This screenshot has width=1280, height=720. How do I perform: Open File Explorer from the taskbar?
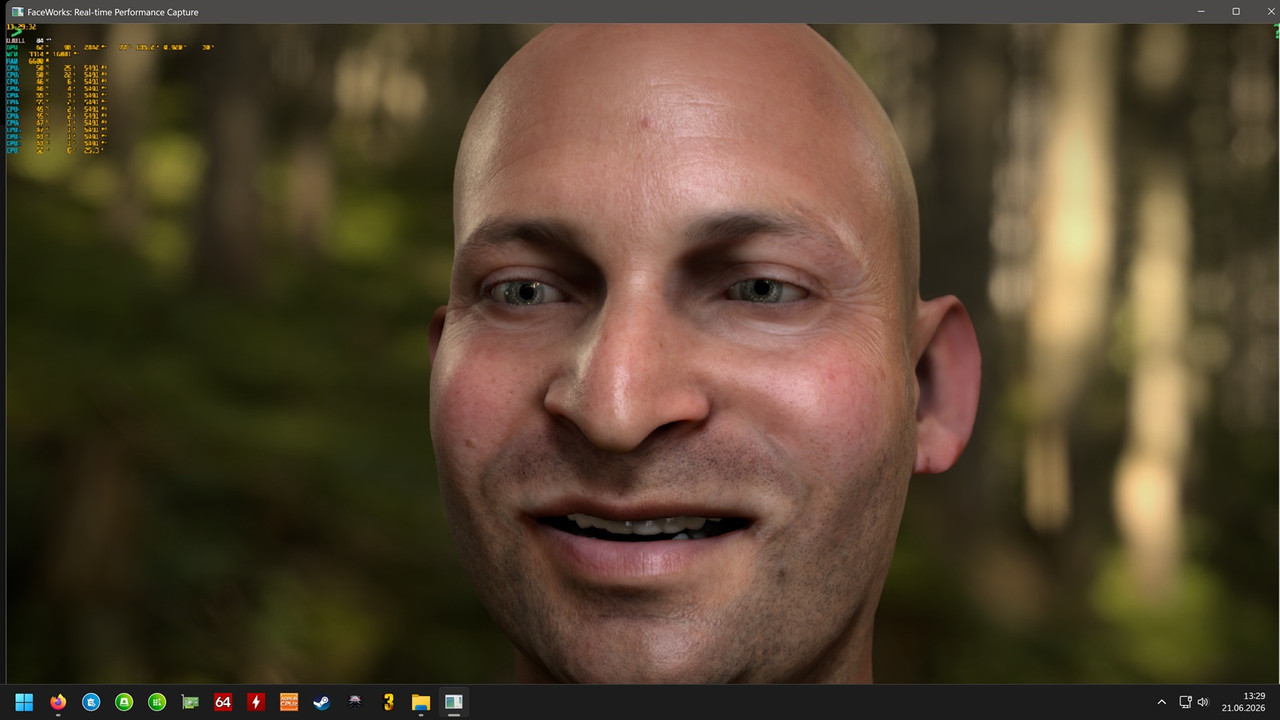(421, 702)
